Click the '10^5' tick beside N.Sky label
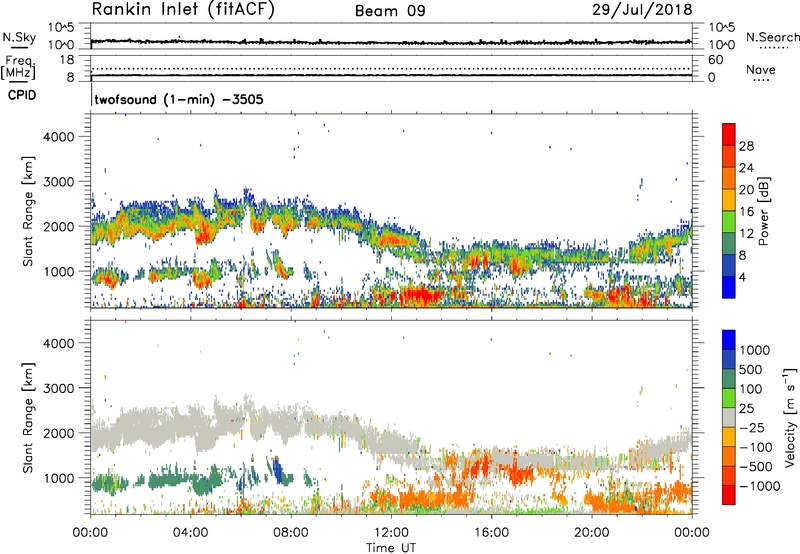 coord(61,28)
